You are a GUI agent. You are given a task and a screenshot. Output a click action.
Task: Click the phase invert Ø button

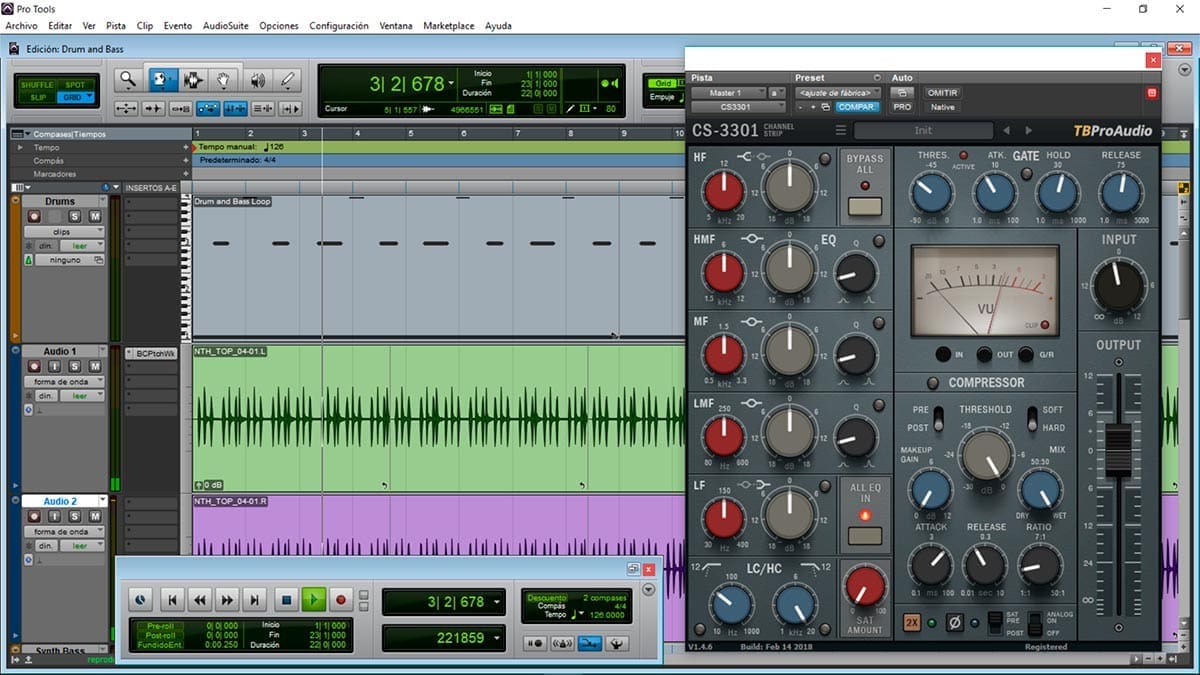955,622
